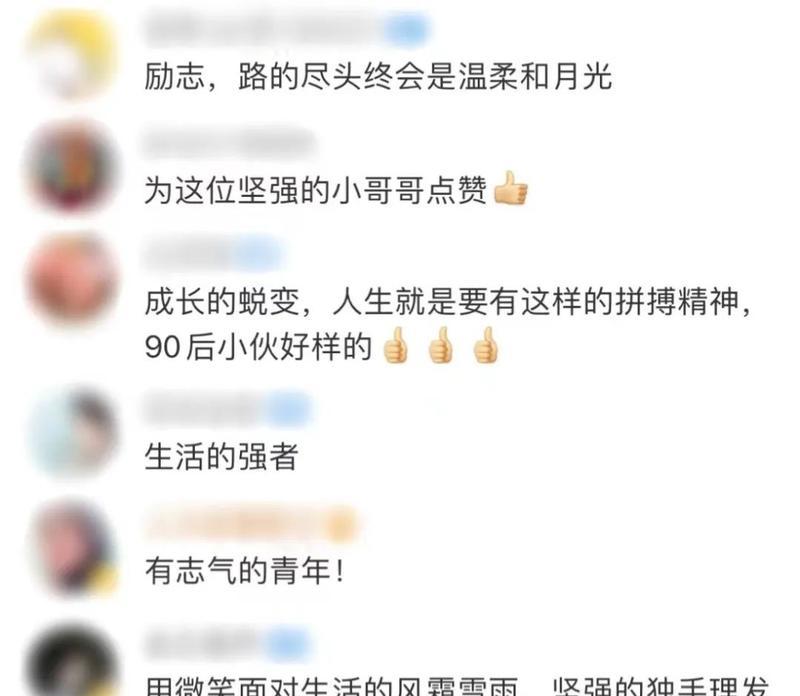Click the middle thumbs-up emoji in third comment
The image size is (800, 696).
(440, 345)
